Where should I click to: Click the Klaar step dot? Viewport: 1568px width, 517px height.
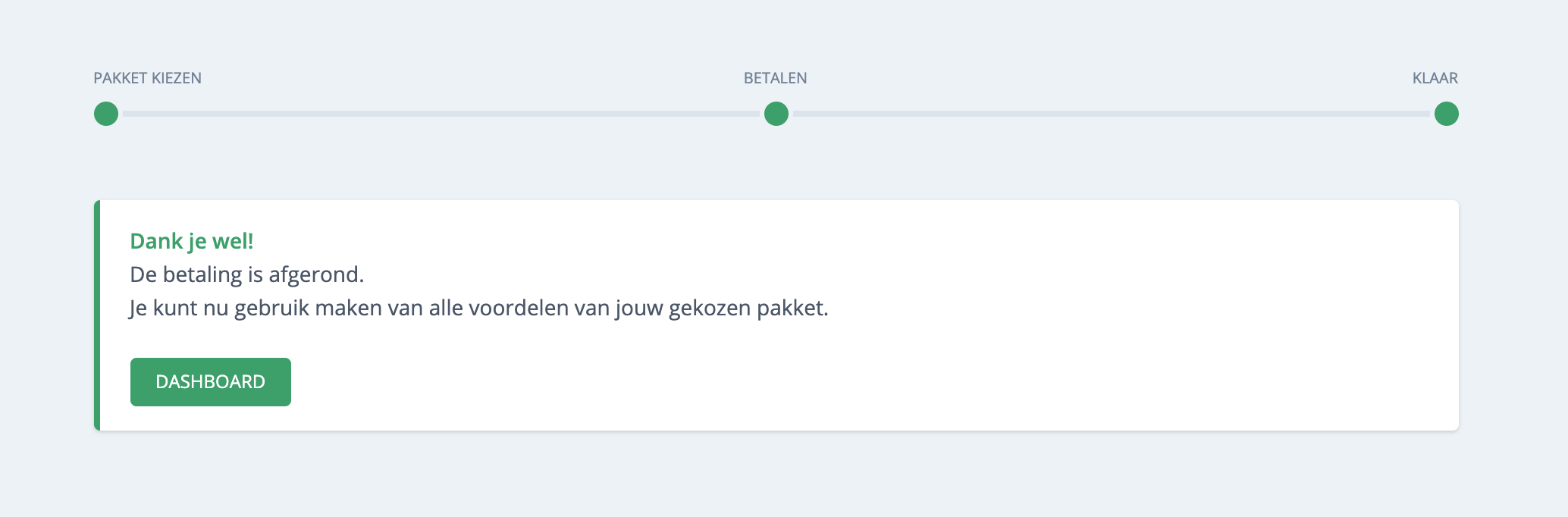(1446, 114)
